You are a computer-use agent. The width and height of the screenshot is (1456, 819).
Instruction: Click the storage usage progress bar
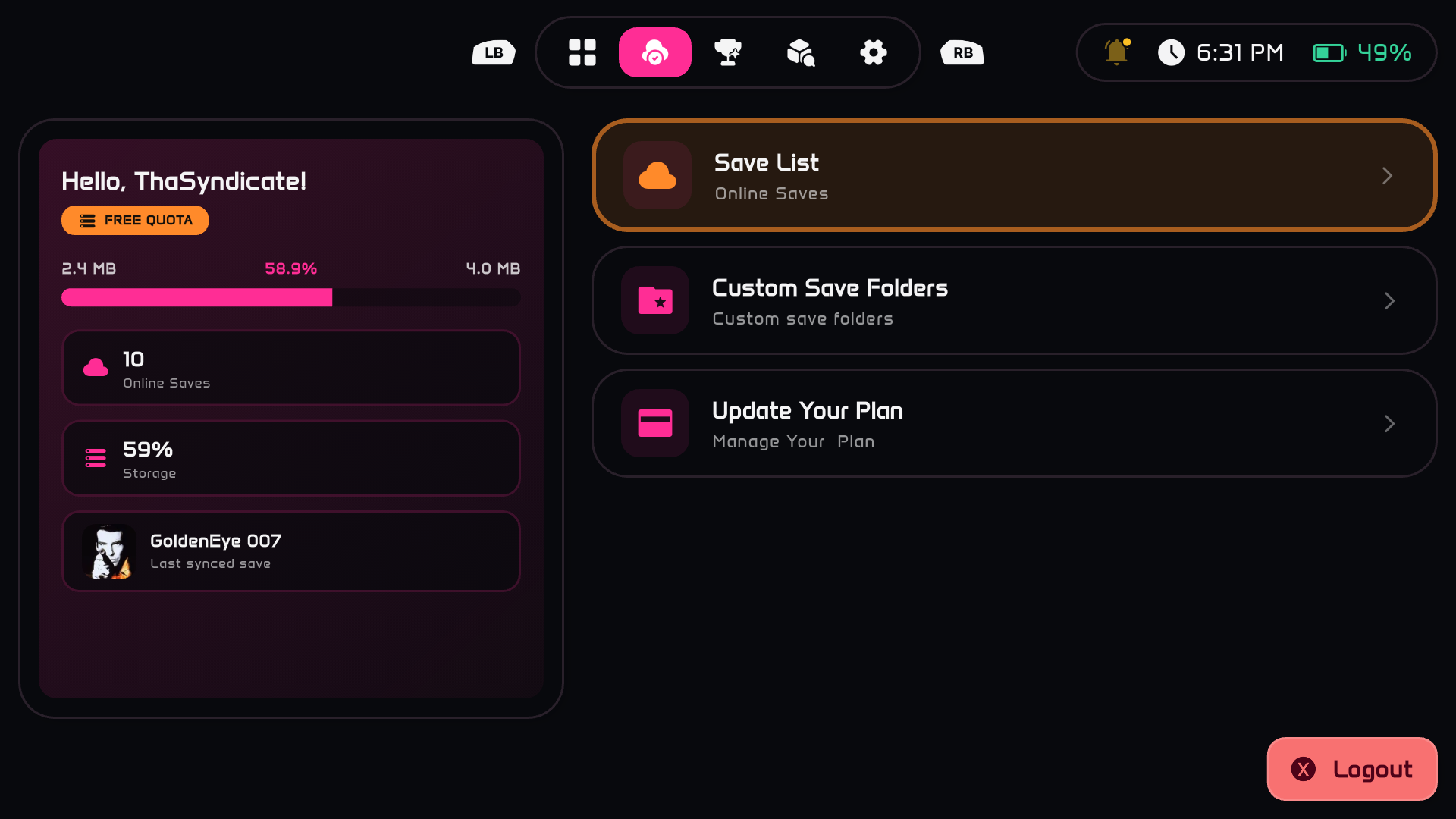pos(291,297)
